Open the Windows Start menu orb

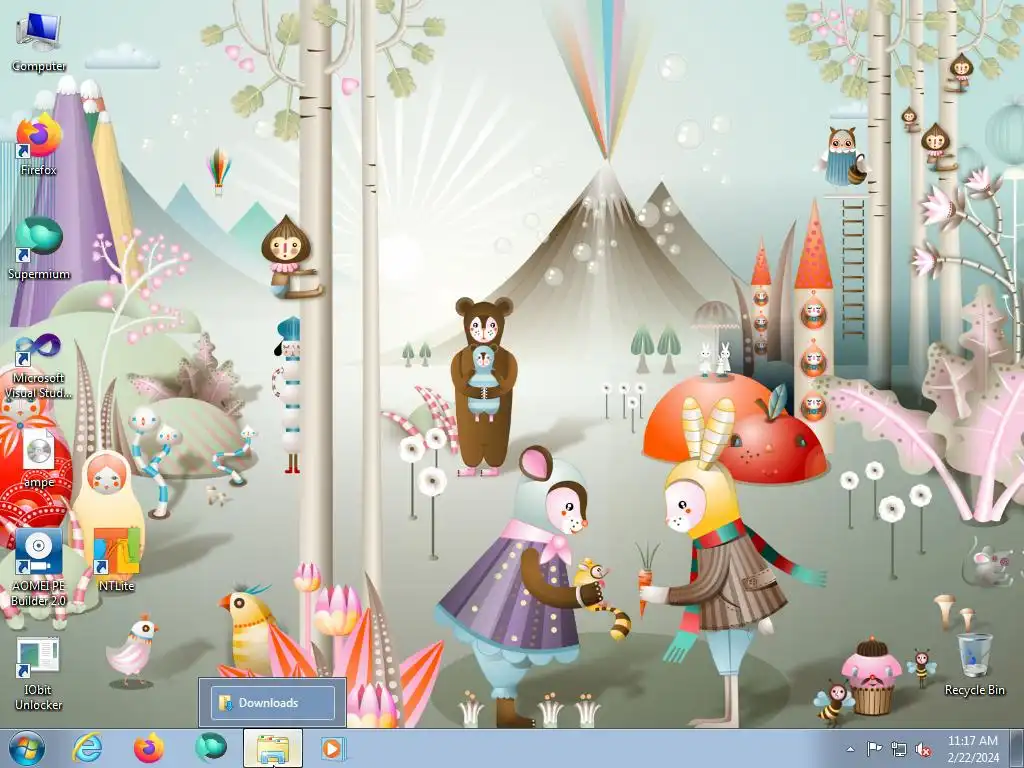tap(26, 748)
